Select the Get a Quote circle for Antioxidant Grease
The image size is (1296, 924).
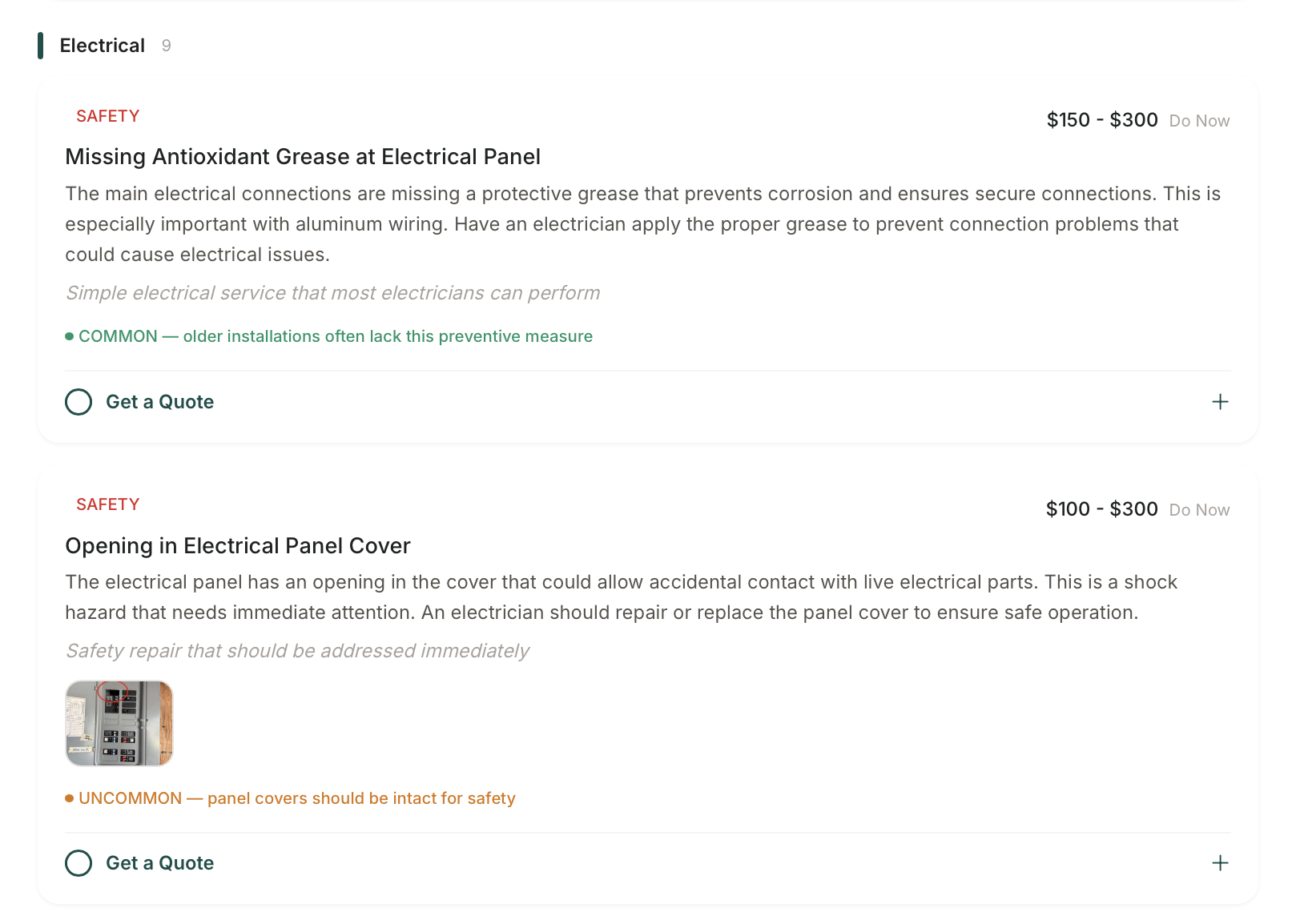[78, 402]
